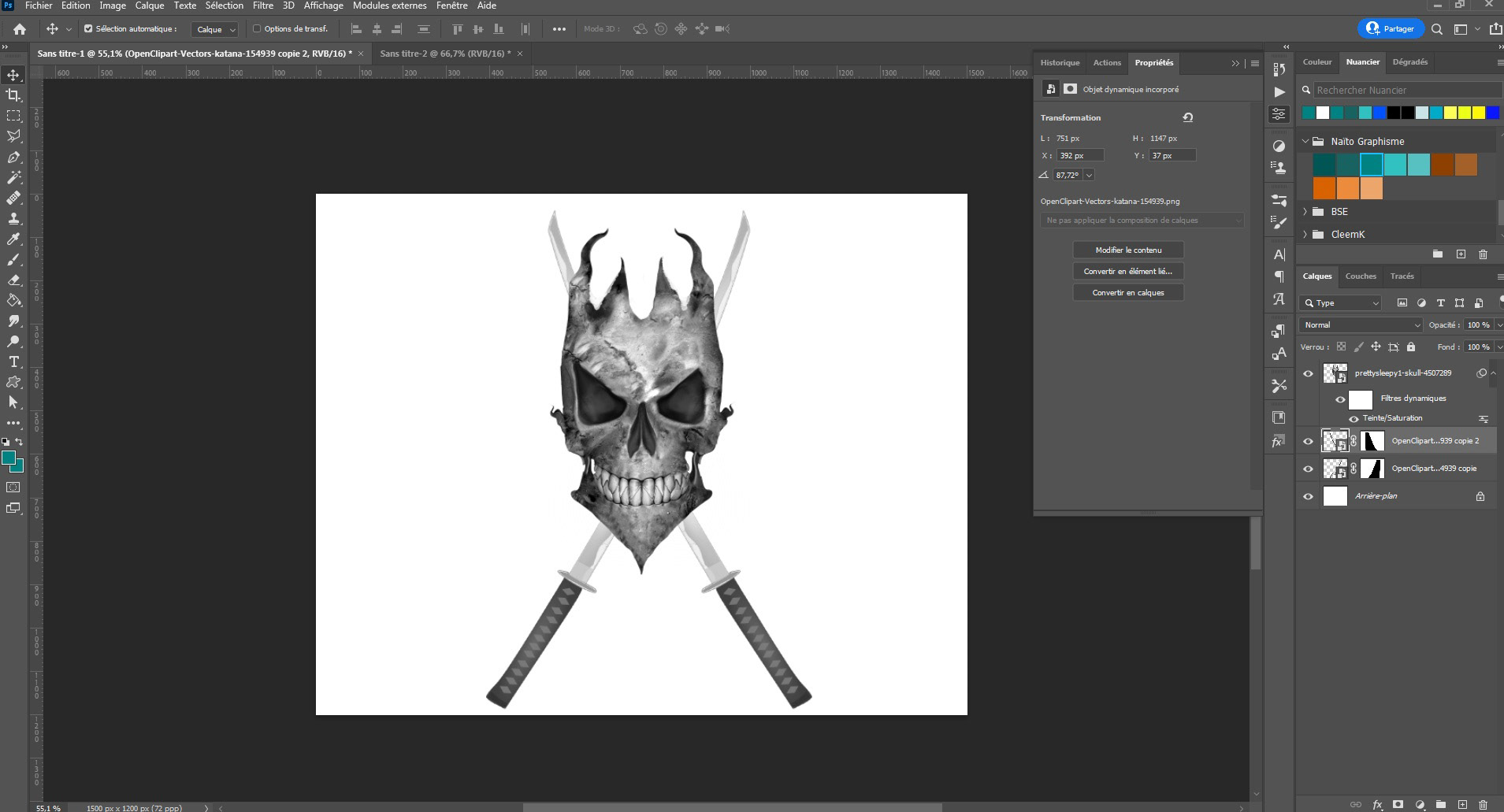Click the Partager button

(1391, 28)
